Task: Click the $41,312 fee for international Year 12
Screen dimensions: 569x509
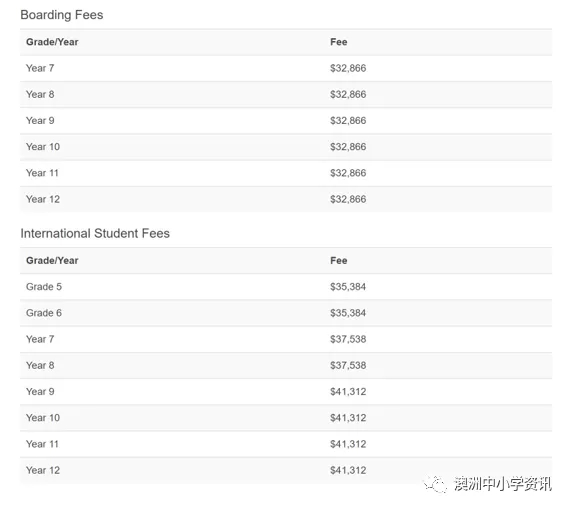Action: (348, 471)
